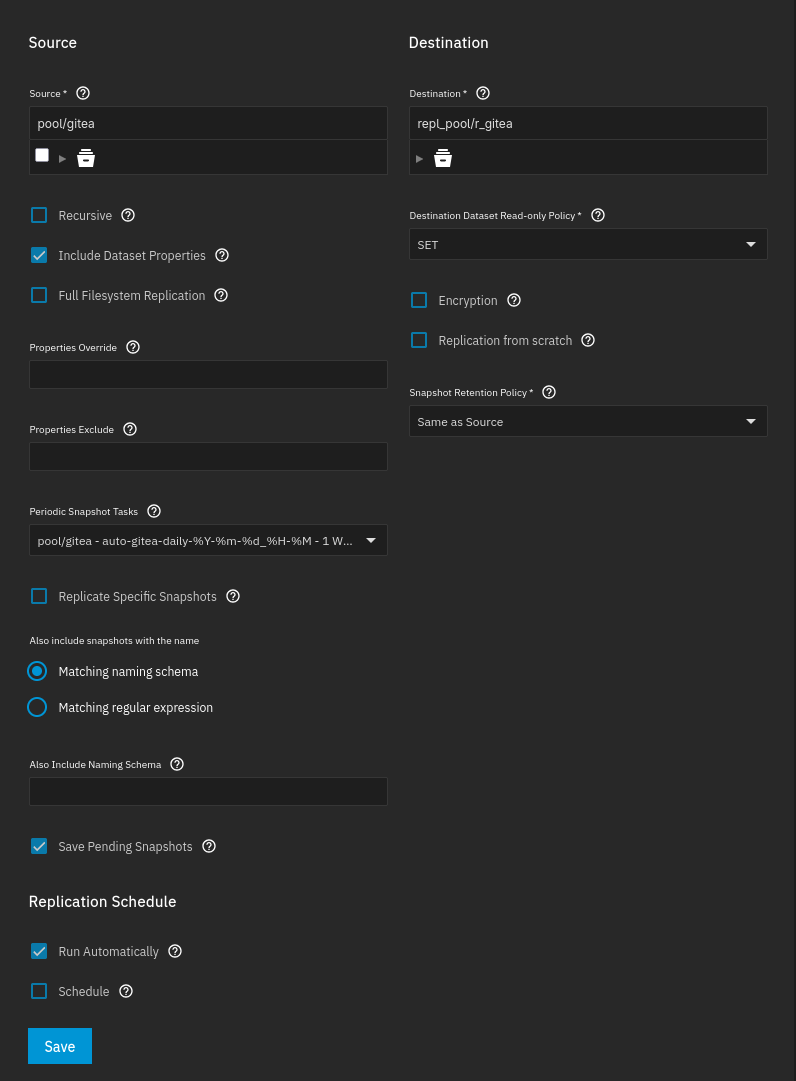Show help for Properties Override

coord(133,347)
